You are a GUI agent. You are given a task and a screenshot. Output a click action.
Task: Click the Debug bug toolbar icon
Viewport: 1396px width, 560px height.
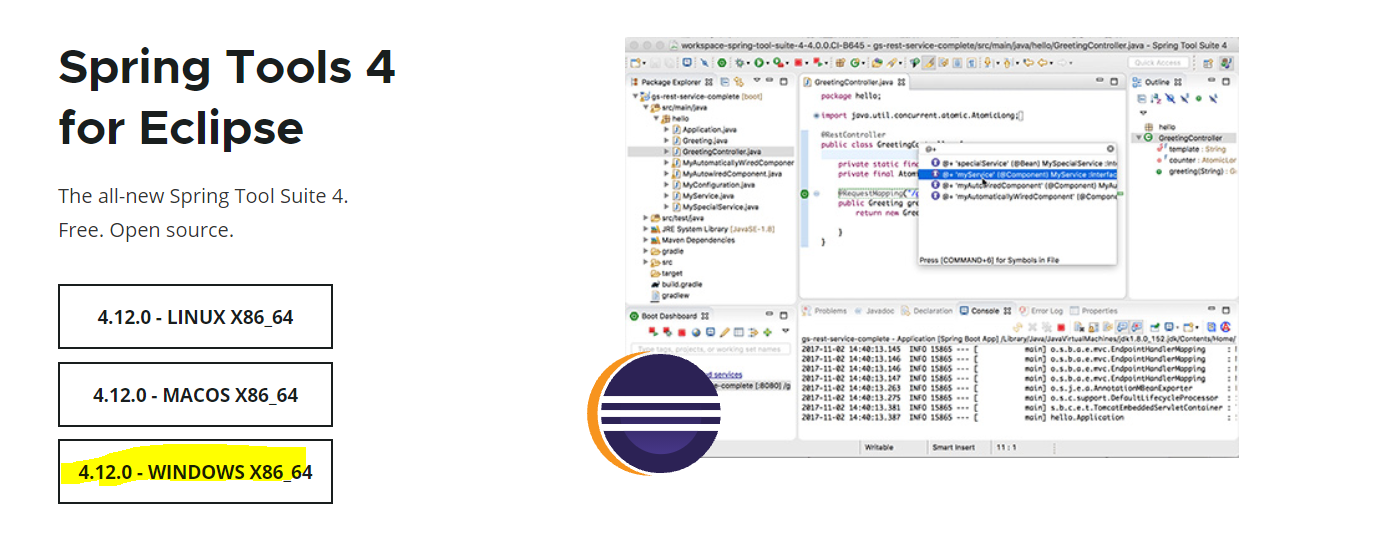pyautogui.click(x=737, y=63)
